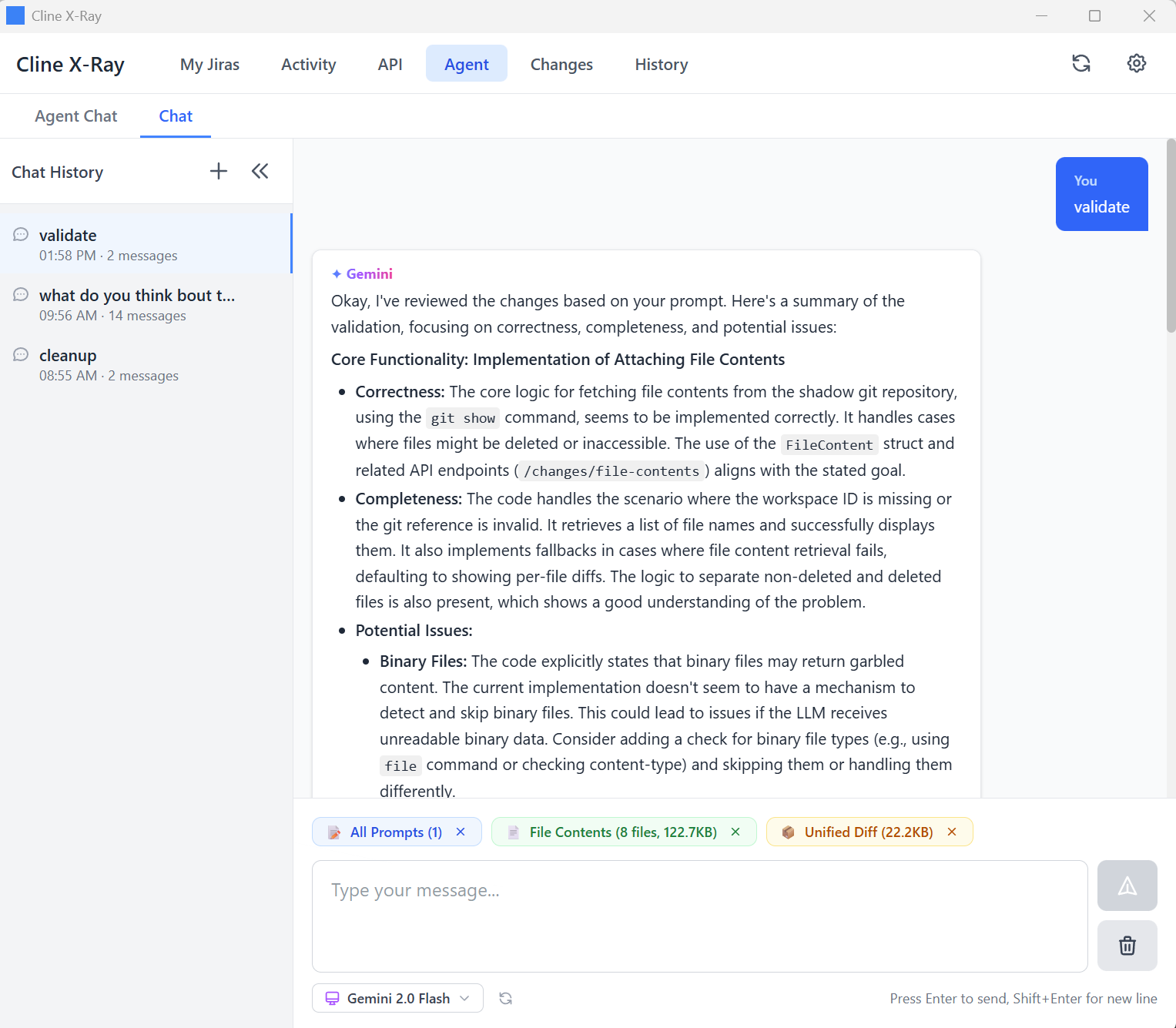
Task: Switch to the Agent Chat subtab
Action: [x=75, y=116]
